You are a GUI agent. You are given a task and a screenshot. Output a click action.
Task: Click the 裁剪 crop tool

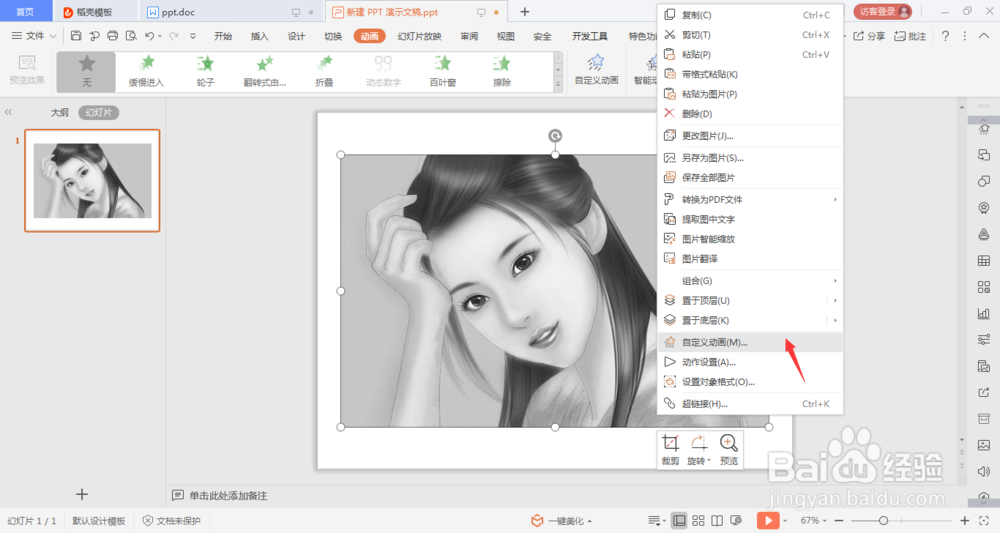click(x=670, y=449)
